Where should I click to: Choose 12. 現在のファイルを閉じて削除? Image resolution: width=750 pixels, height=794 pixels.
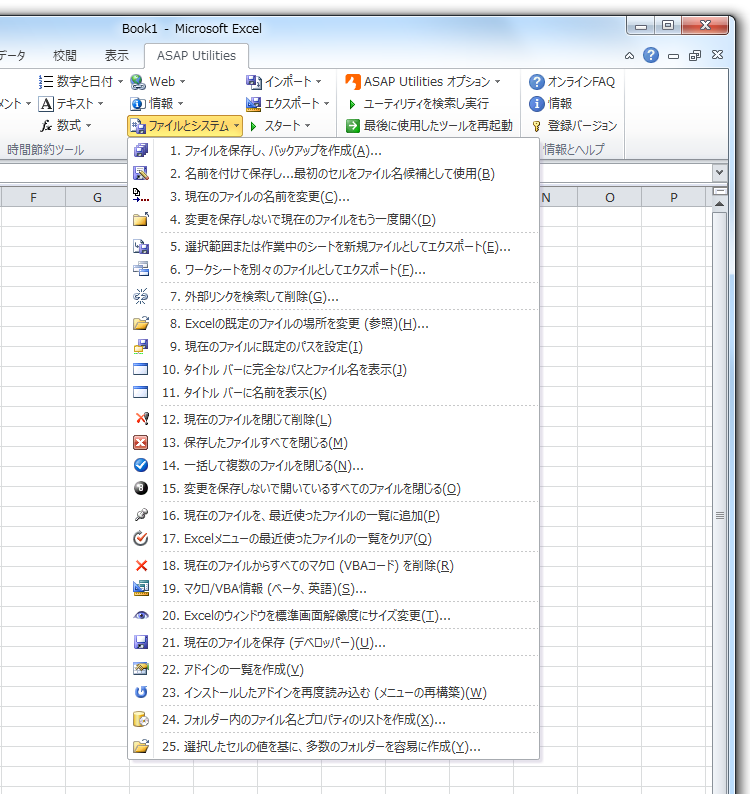coord(334,420)
